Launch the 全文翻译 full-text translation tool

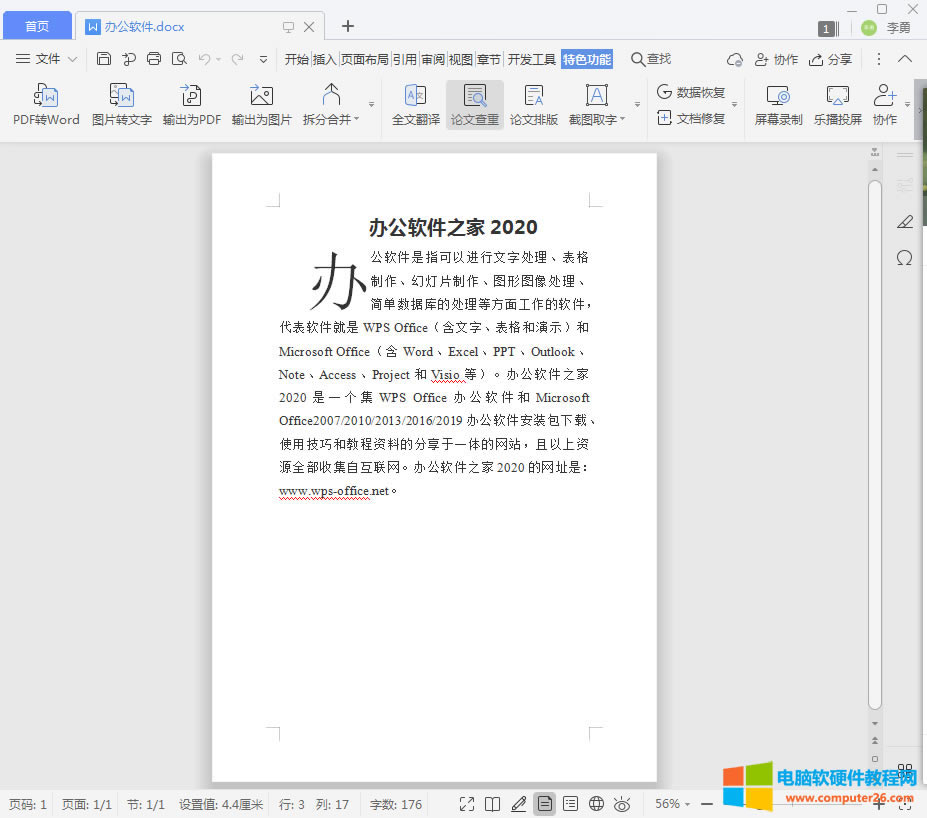click(x=414, y=104)
